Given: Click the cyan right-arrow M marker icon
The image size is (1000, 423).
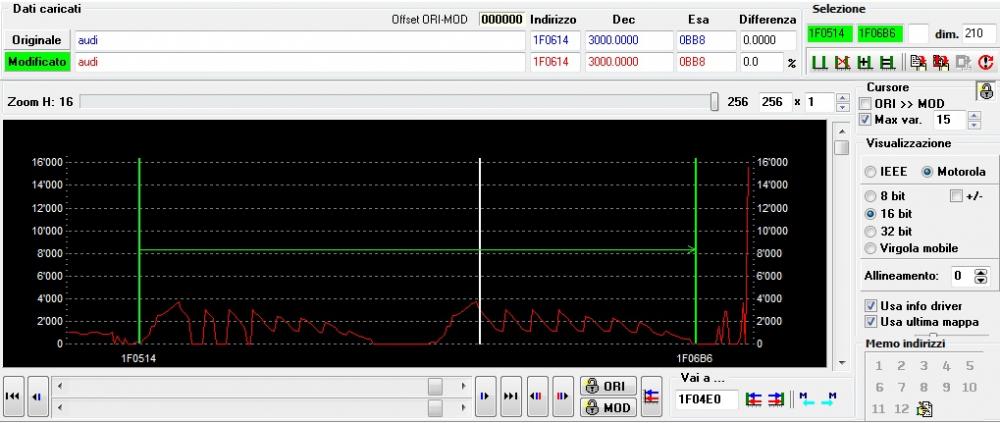Looking at the screenshot, I should tap(828, 399).
